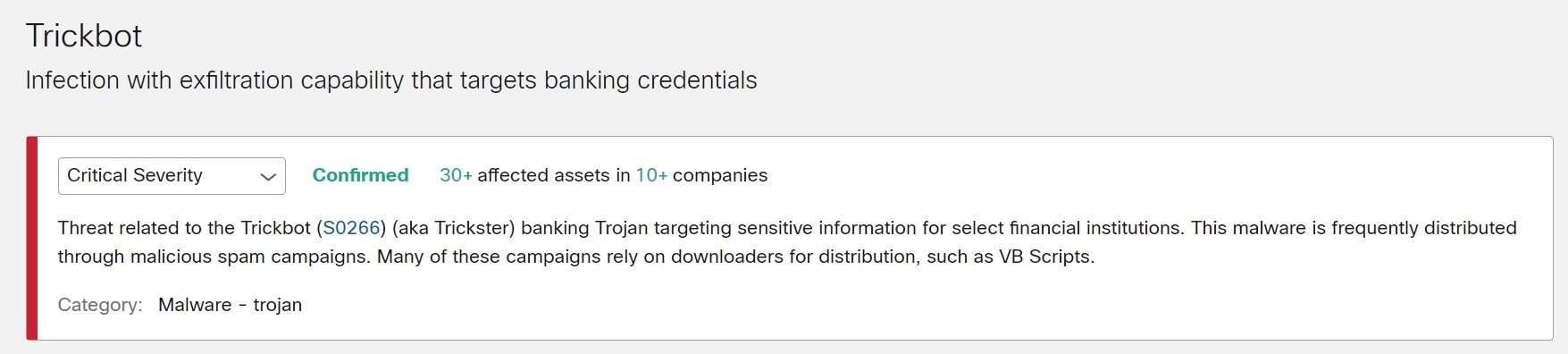Screen dimensions: 1568x354
Task: Click the infection exfiltration subtitle text
Action: point(391,80)
